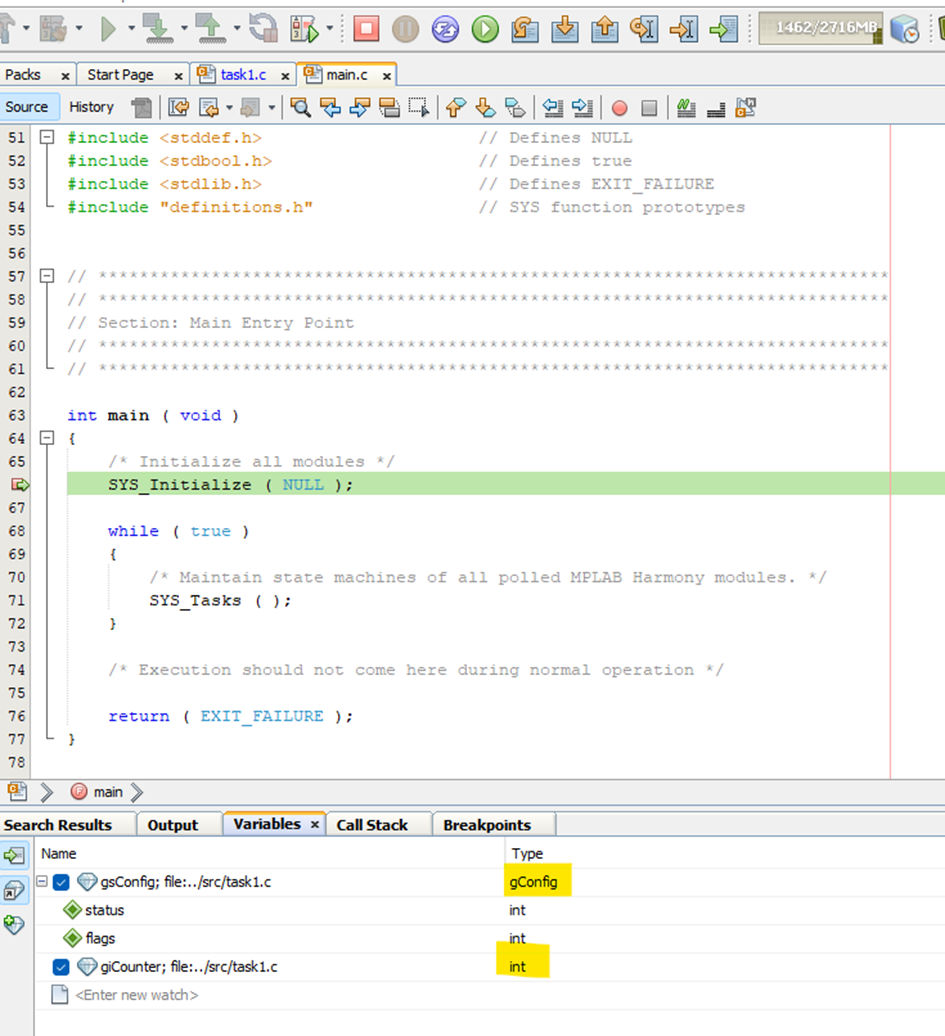945x1036 pixels.
Task: Open the Clean and Build dropdown arrow
Action: click(79, 28)
